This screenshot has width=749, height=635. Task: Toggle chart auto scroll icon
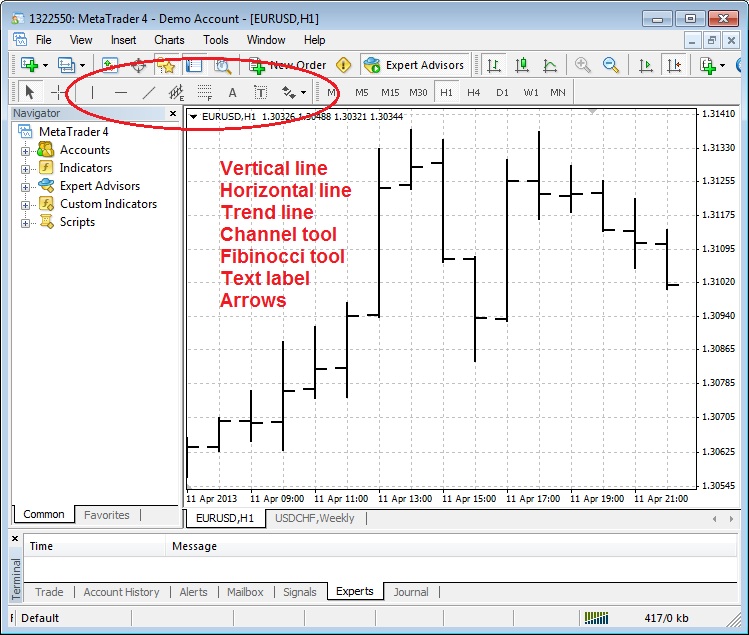click(x=646, y=65)
